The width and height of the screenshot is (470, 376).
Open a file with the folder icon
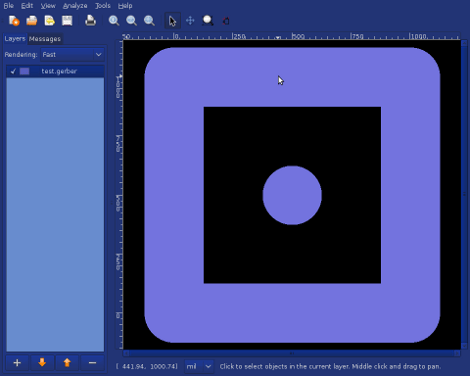[32, 21]
